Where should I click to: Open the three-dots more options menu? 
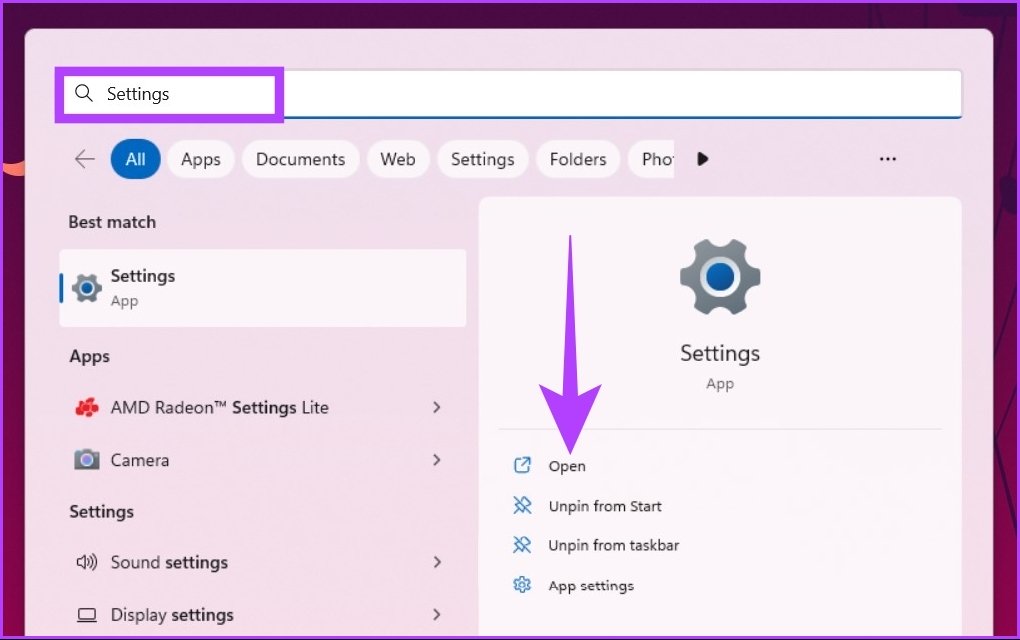point(887,159)
